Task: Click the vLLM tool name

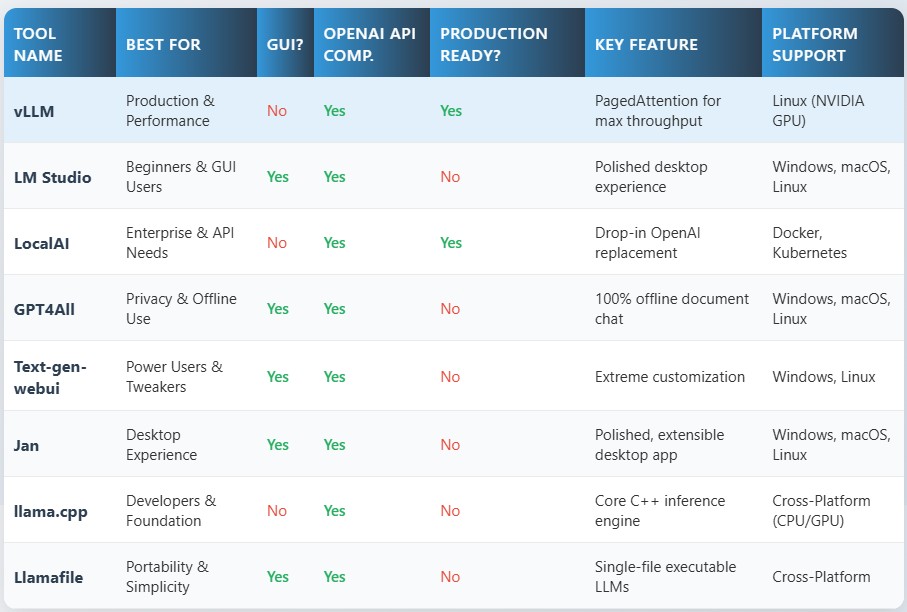Action: pyautogui.click(x=34, y=111)
